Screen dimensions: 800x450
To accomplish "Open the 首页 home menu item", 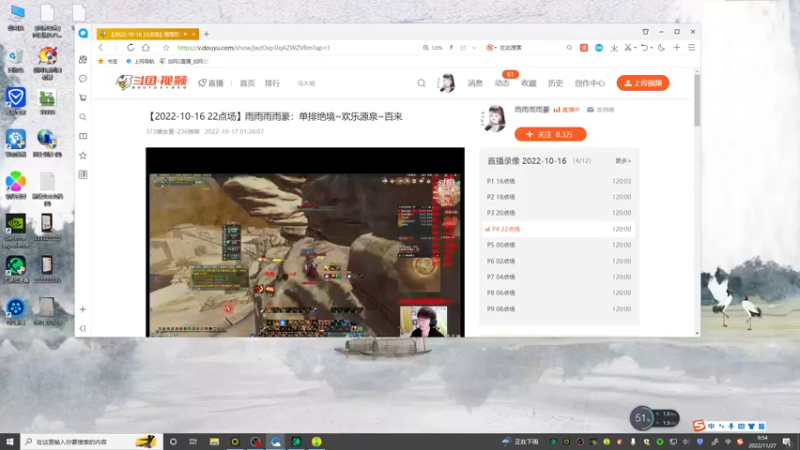I will coord(247,83).
